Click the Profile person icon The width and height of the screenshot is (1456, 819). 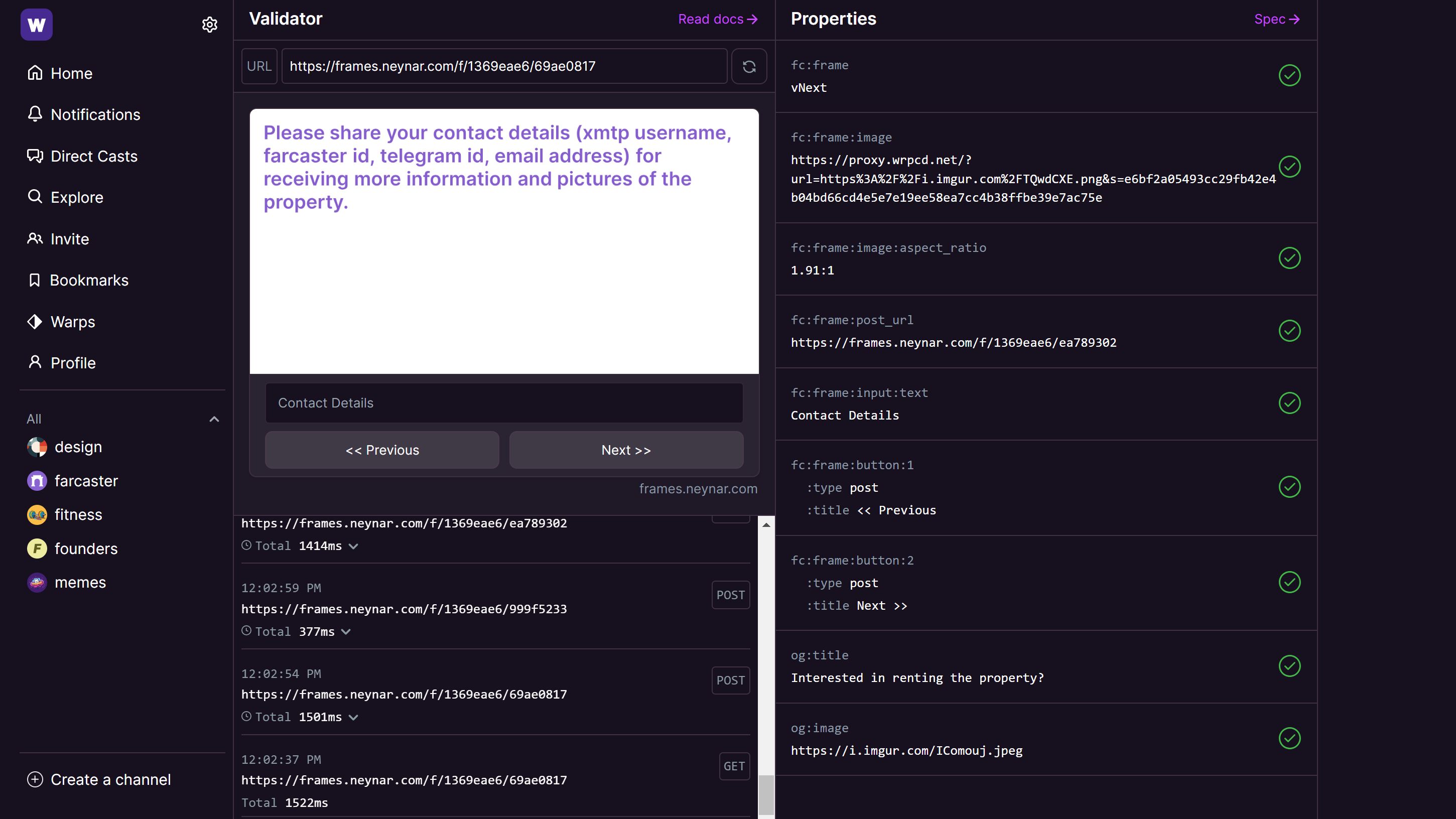tap(35, 362)
